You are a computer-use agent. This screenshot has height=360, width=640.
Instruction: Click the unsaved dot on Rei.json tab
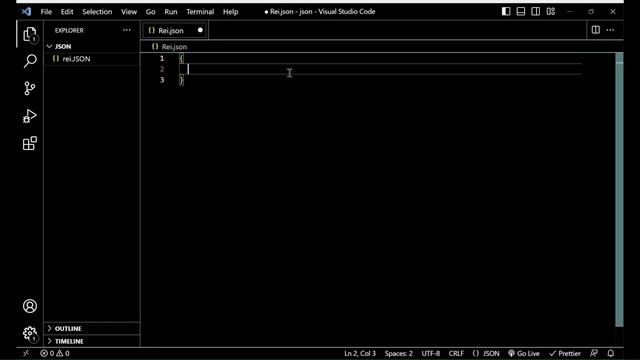click(x=200, y=30)
